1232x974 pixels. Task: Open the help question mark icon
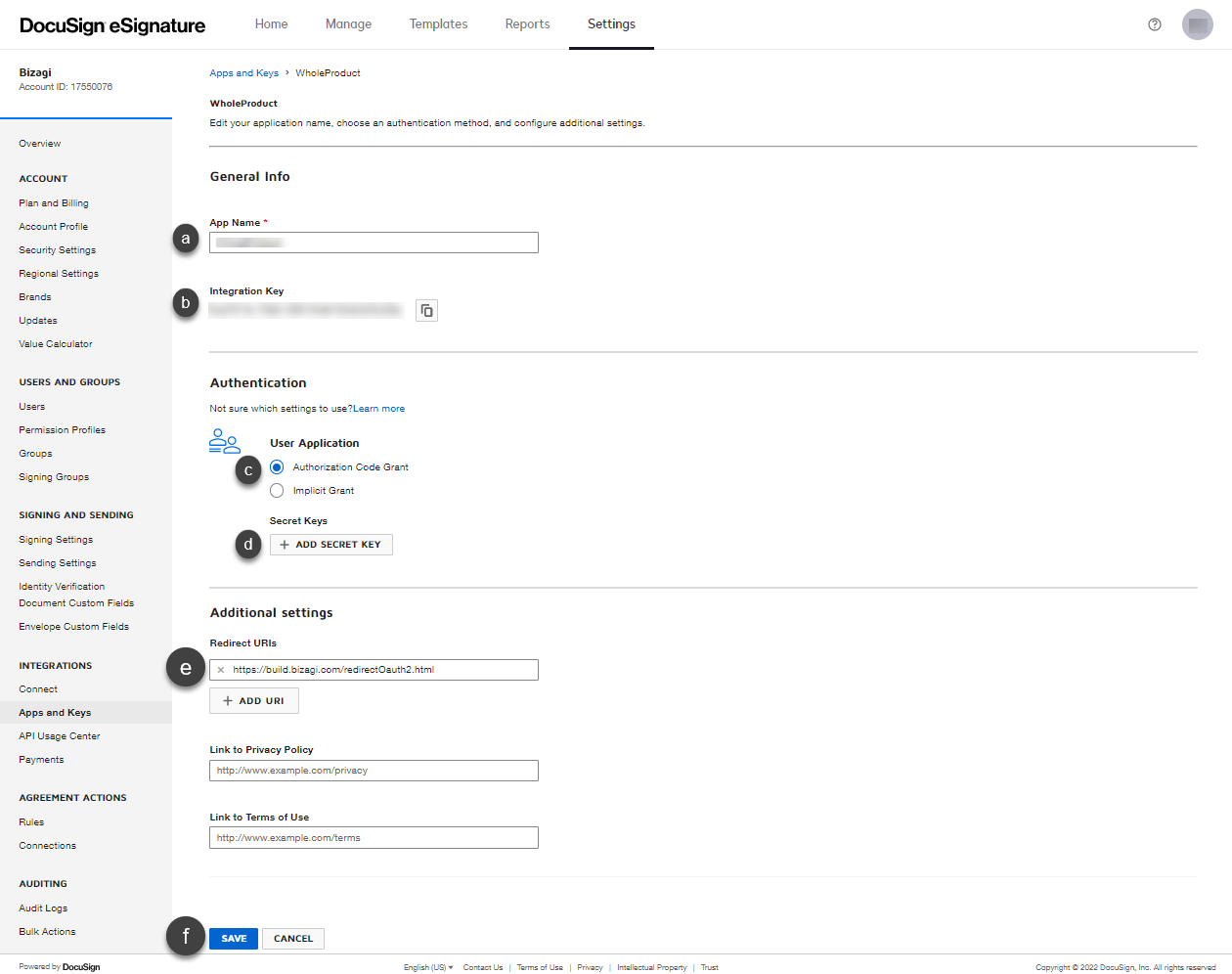click(1154, 24)
